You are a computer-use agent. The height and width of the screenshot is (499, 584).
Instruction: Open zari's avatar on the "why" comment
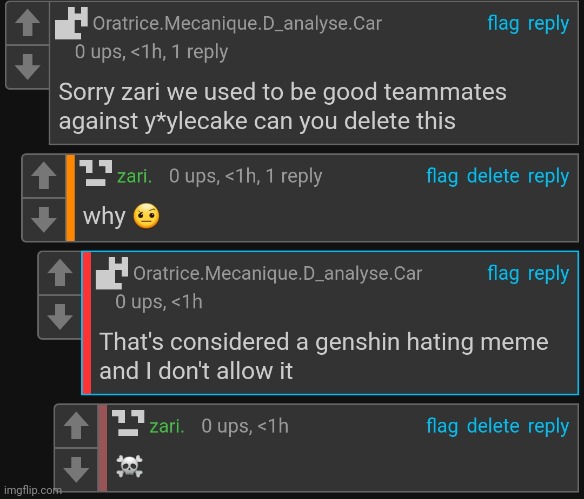tap(96, 173)
